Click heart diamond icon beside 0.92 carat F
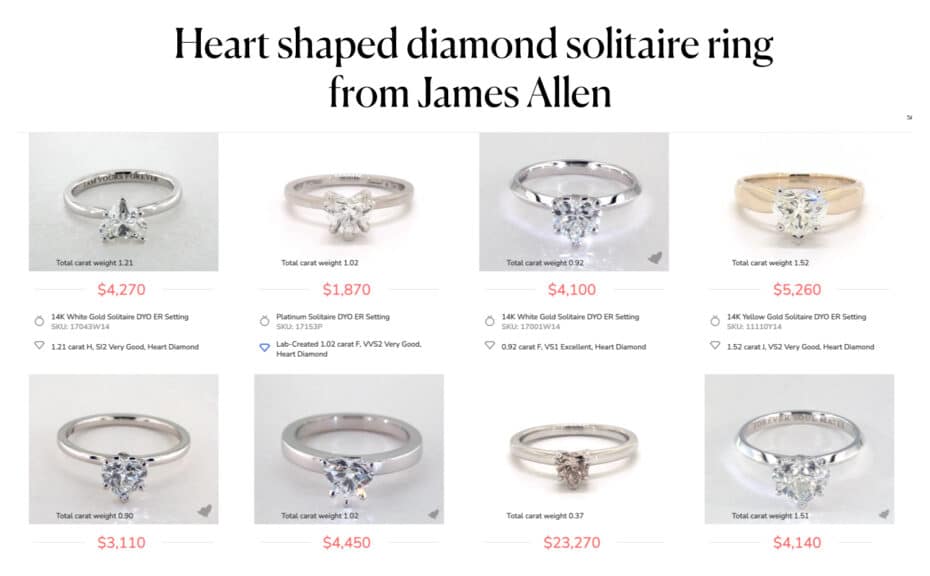The width and height of the screenshot is (930, 576). click(489, 346)
